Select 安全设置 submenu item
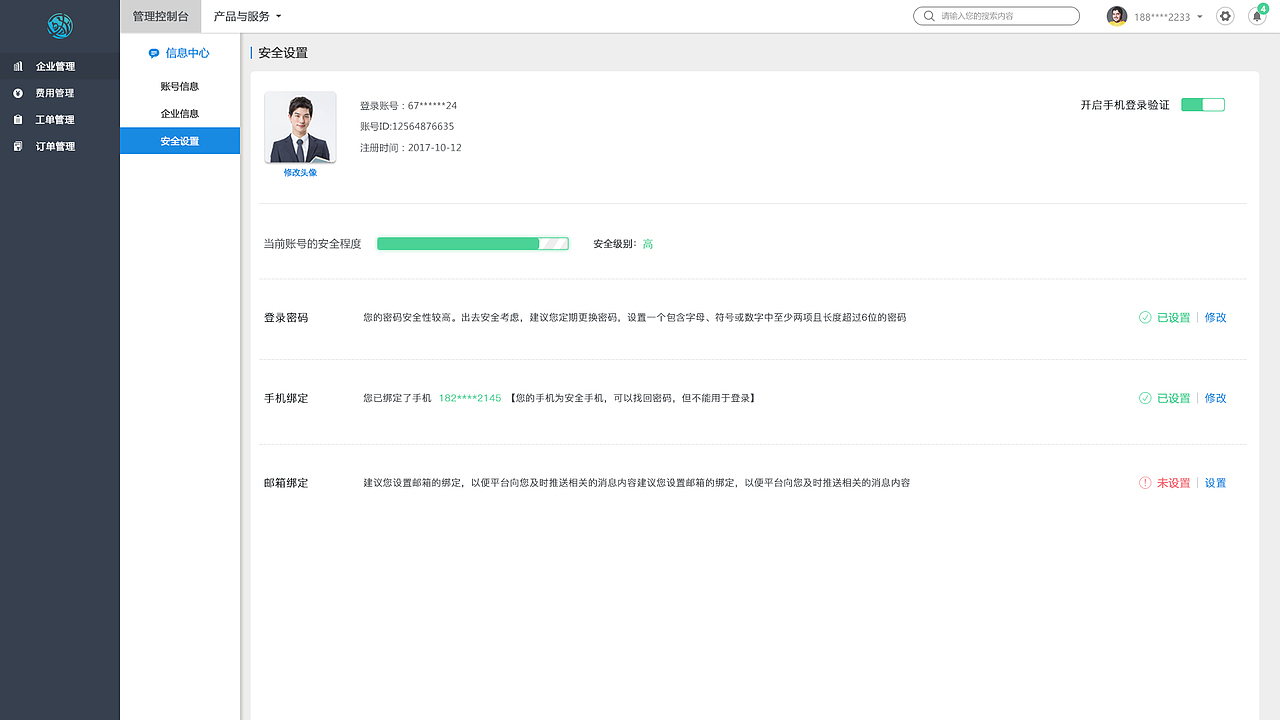The width and height of the screenshot is (1280, 720). click(180, 141)
